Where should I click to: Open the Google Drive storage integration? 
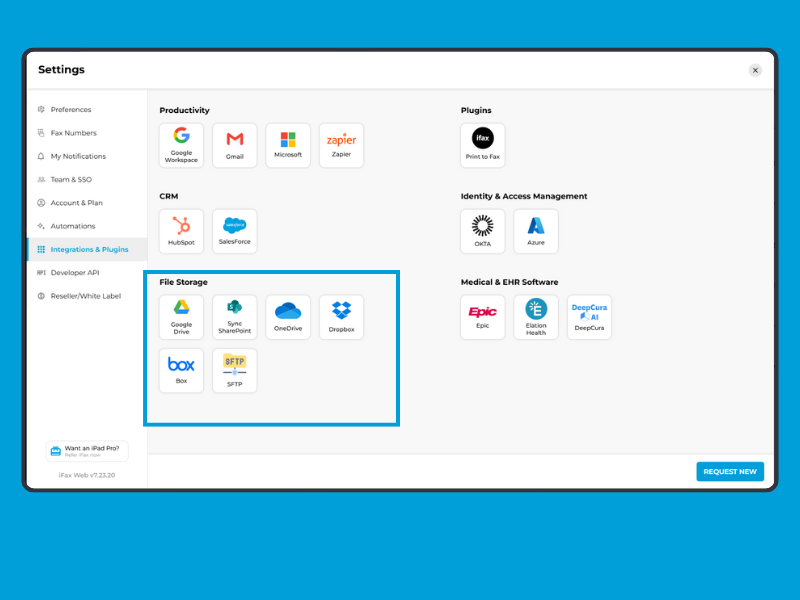click(x=181, y=317)
